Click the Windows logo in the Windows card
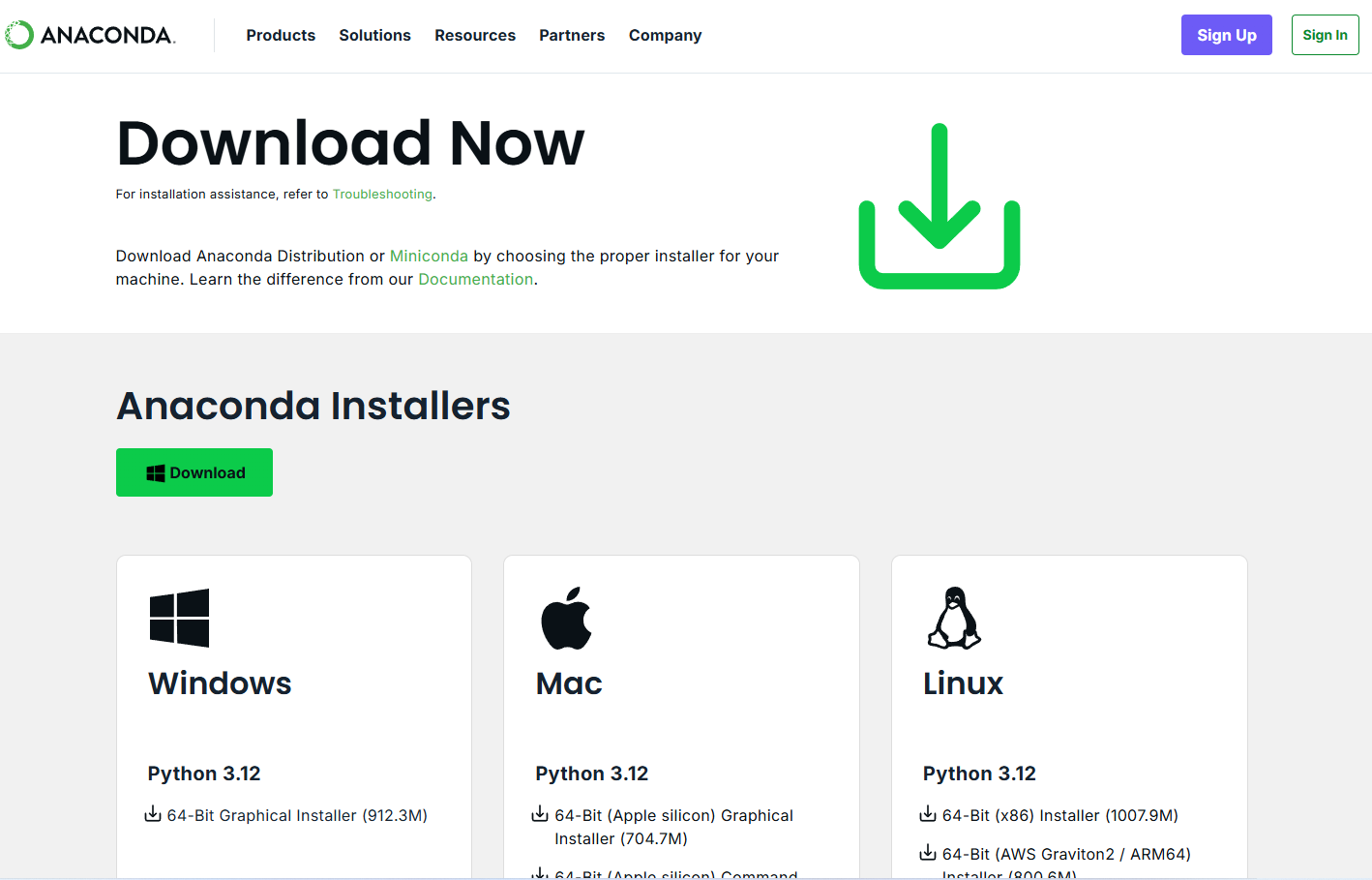Screen dimensions: 1372x880 (180, 618)
